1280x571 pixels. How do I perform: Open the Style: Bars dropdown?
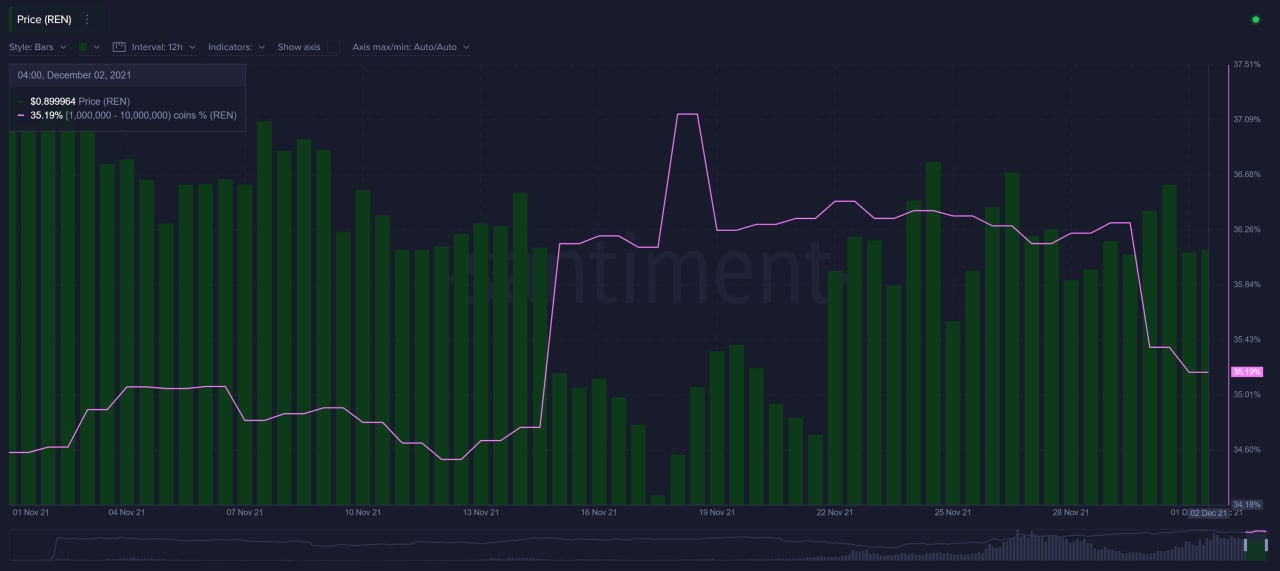pos(38,47)
